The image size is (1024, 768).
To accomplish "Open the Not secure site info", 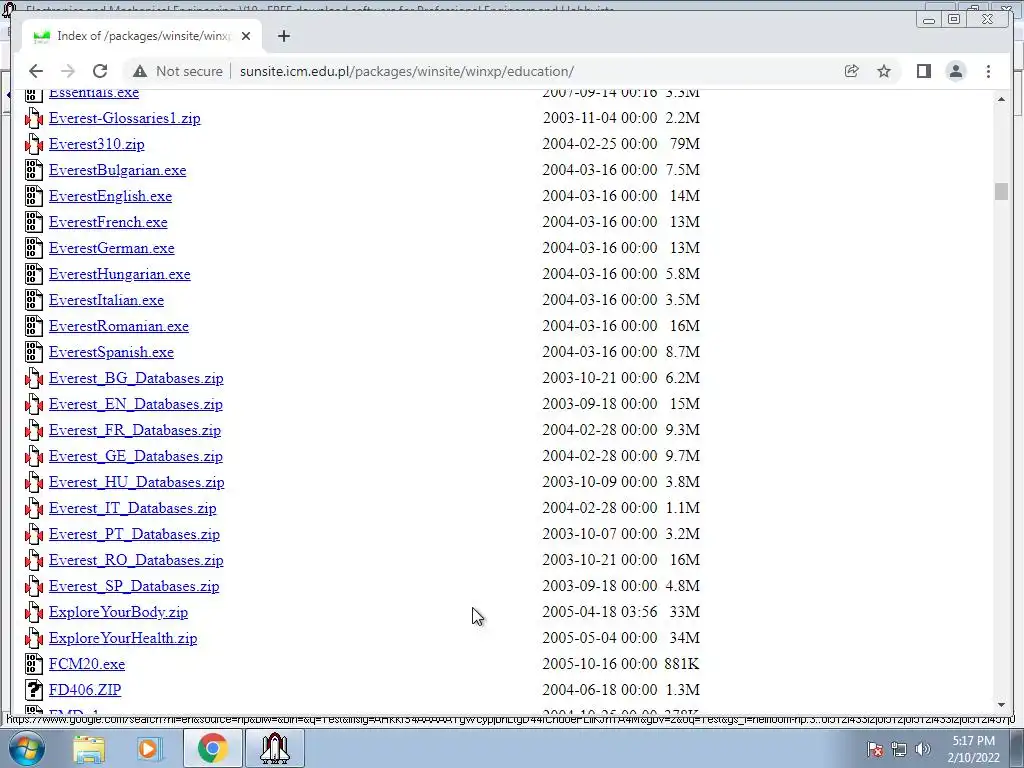I will pos(178,71).
